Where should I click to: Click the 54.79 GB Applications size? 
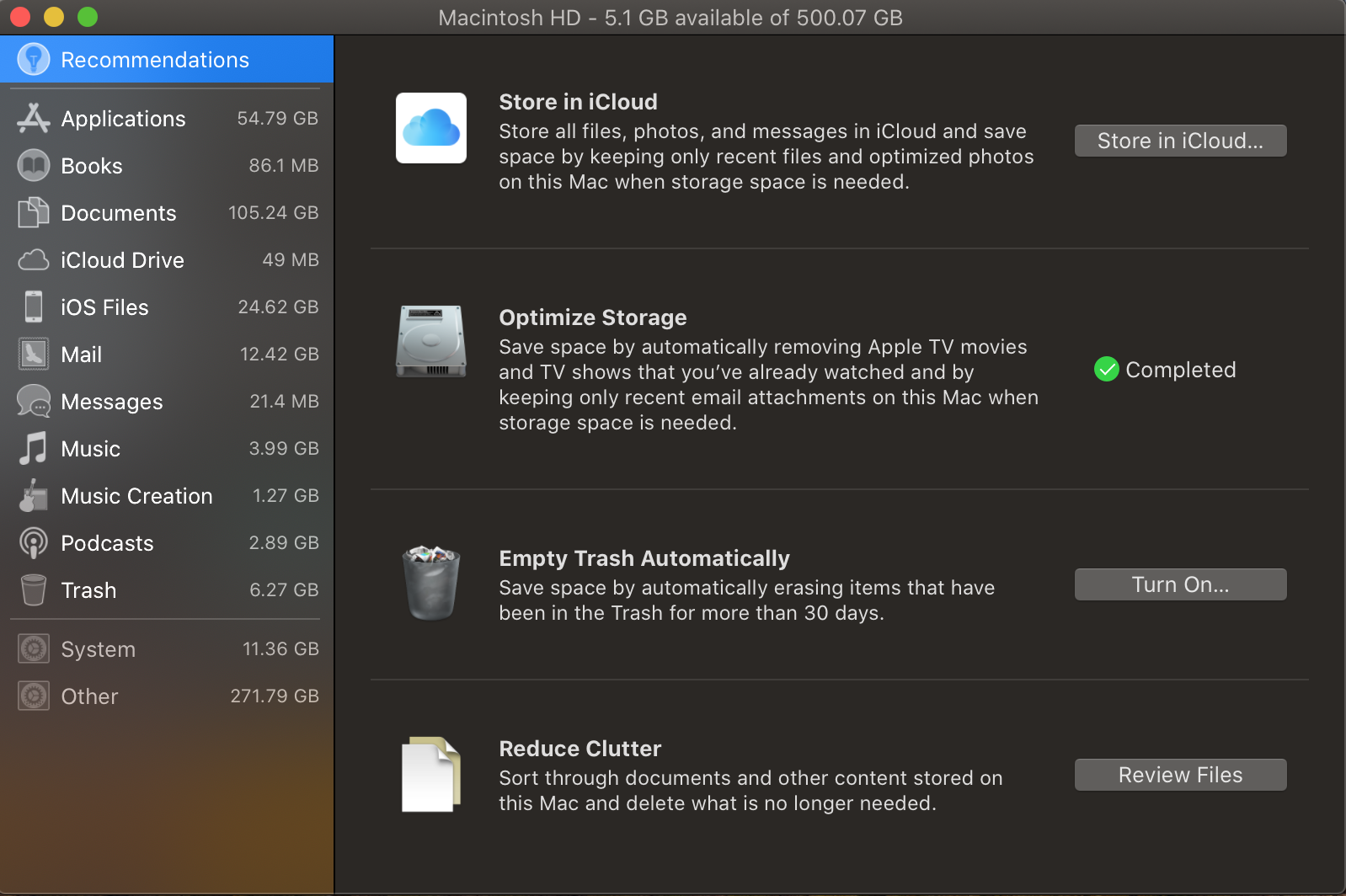coord(277,119)
